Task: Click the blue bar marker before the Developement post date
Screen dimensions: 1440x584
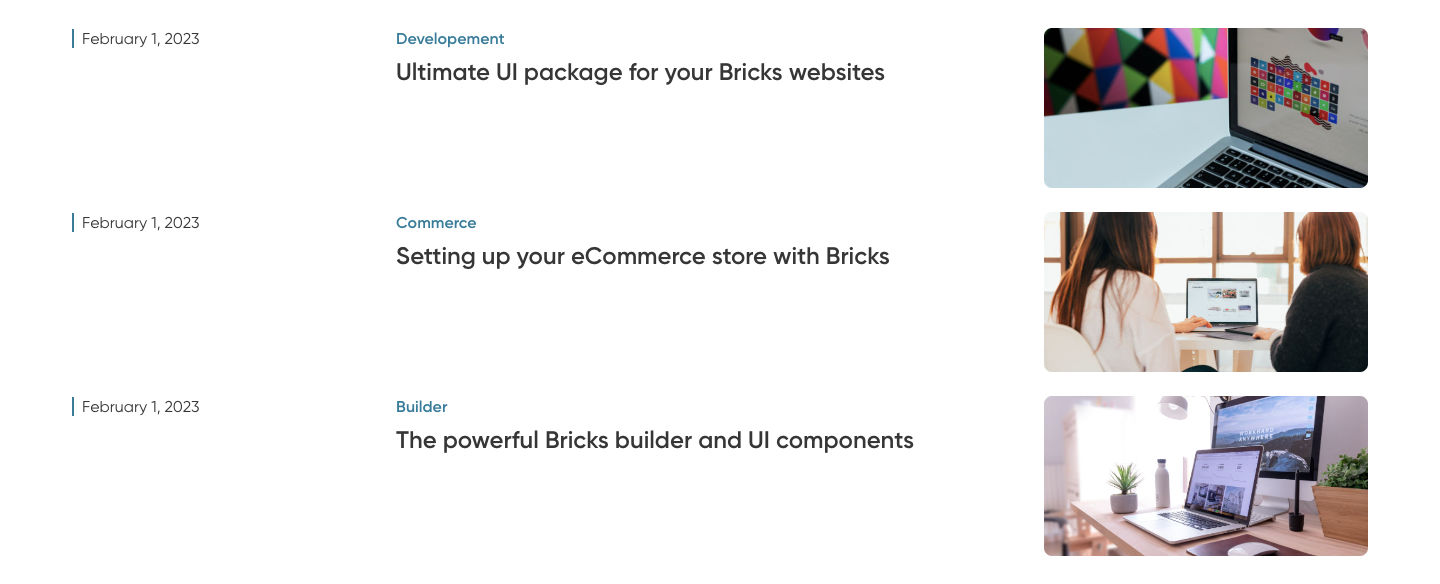Action: (x=73, y=39)
